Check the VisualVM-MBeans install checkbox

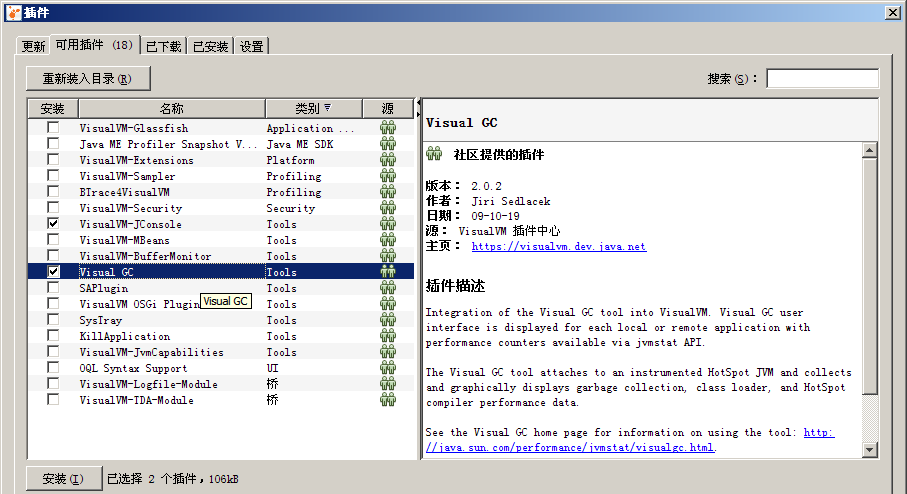click(x=53, y=239)
